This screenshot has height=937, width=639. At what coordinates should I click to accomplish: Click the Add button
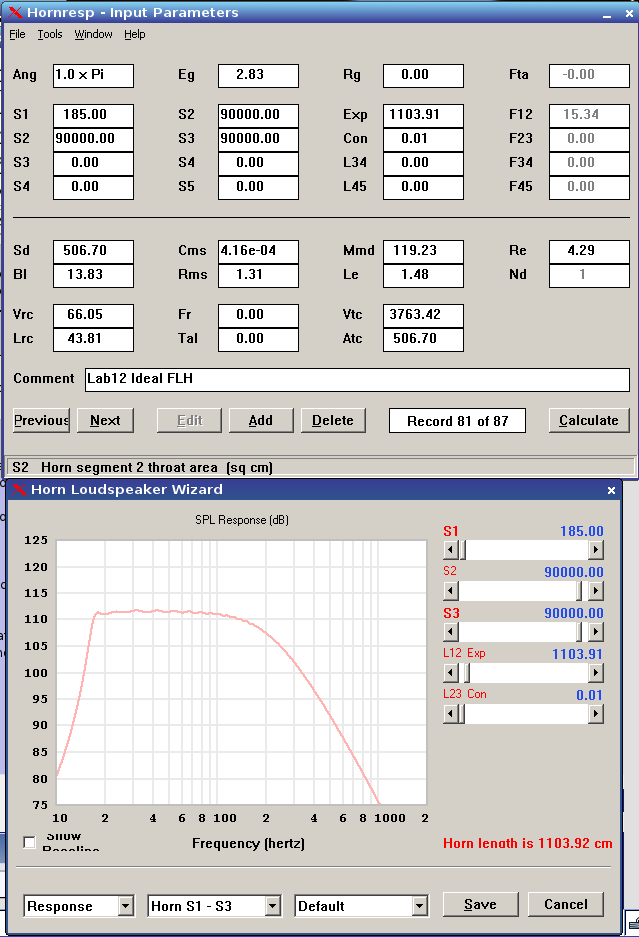(x=261, y=420)
